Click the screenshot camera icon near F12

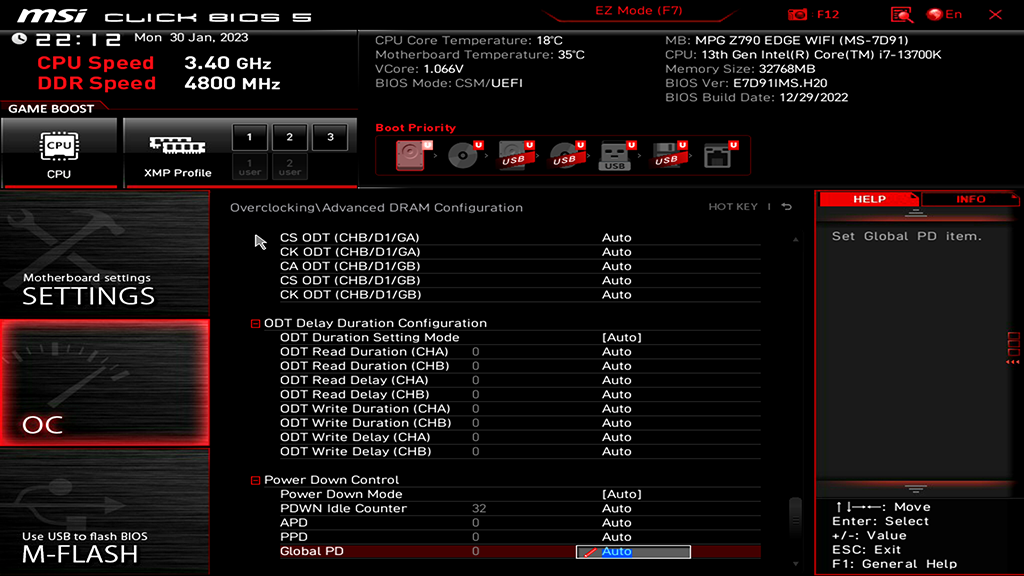pos(797,14)
